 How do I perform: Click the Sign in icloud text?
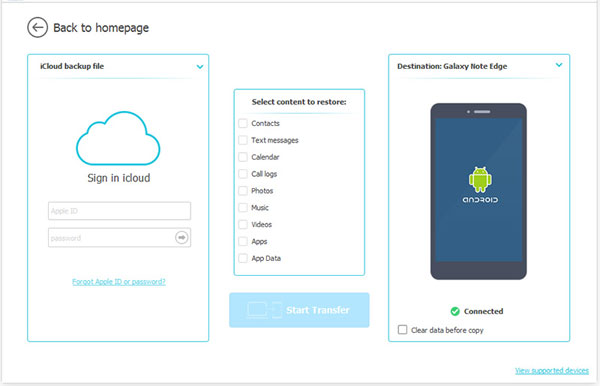(119, 178)
